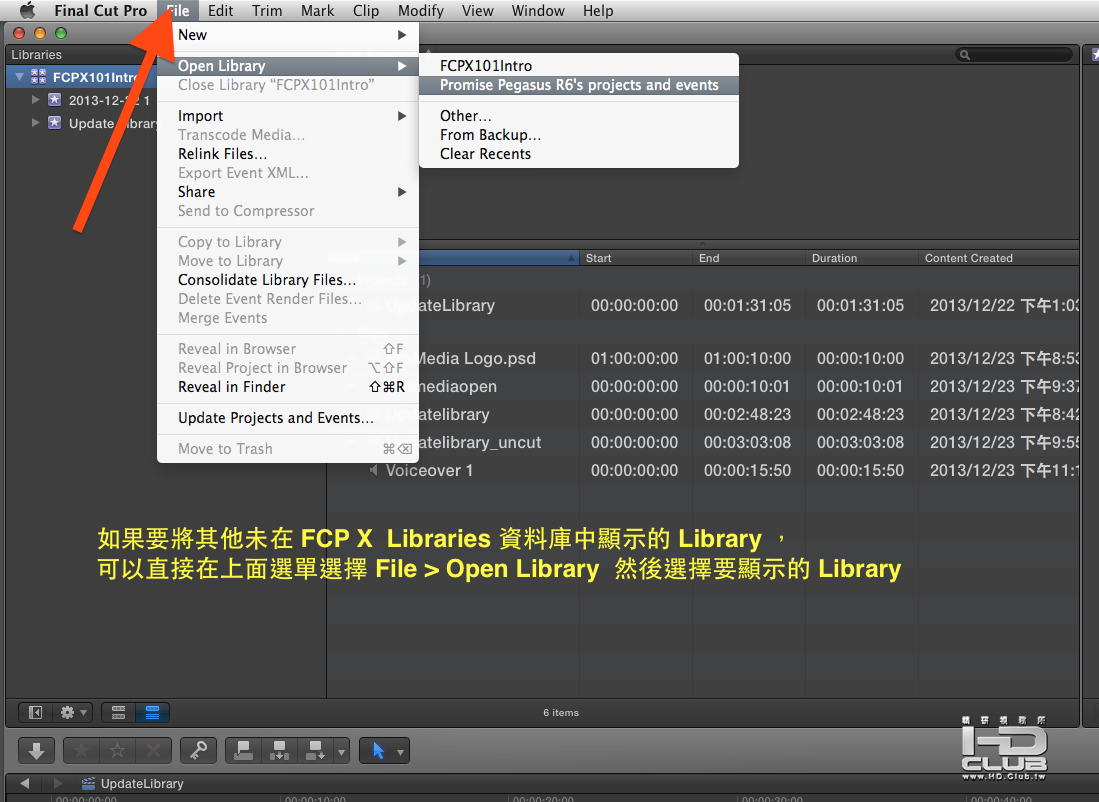1099x802 pixels.
Task: Open the Modify menu
Action: point(421,11)
